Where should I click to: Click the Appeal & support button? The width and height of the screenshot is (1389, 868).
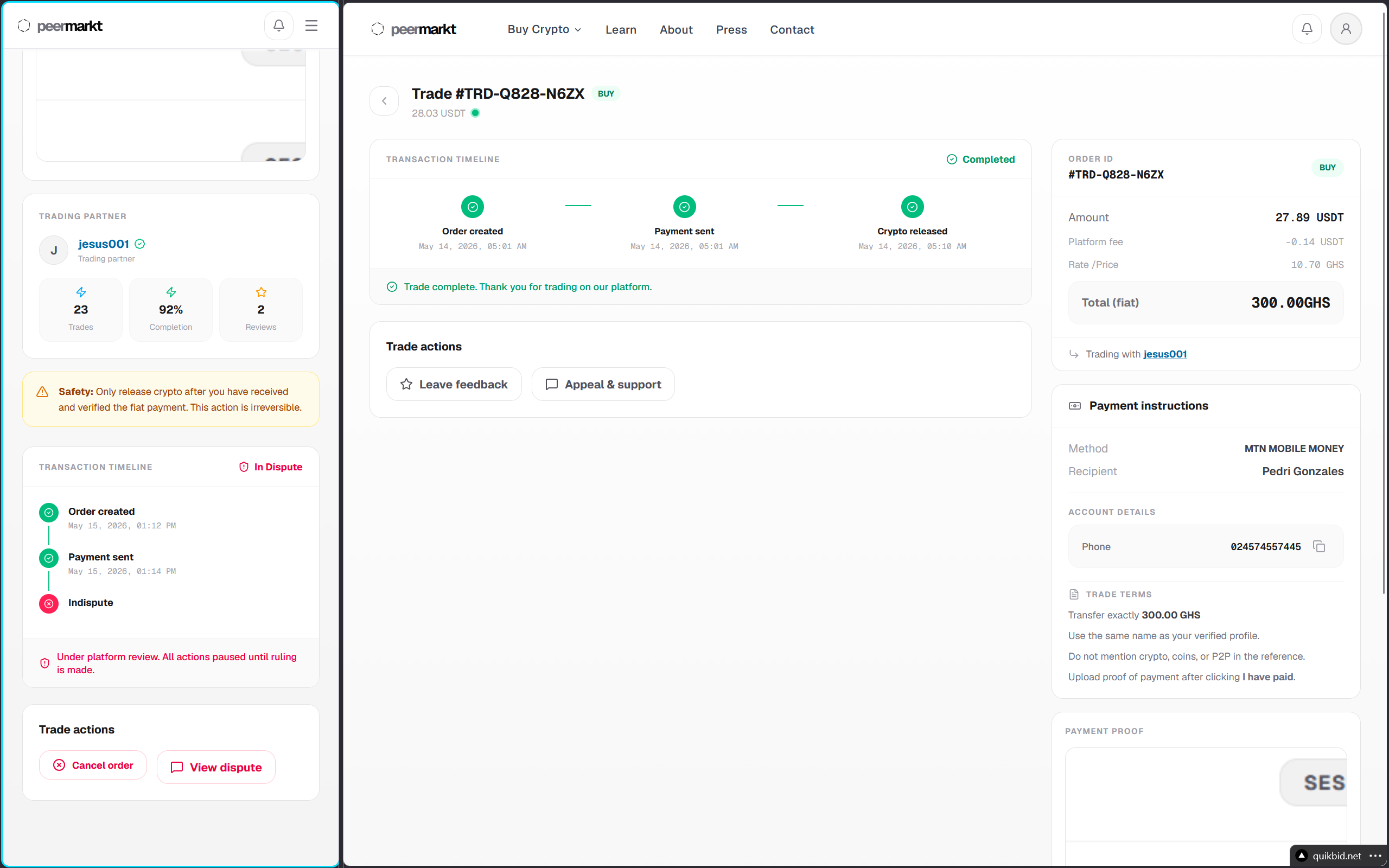(x=603, y=384)
